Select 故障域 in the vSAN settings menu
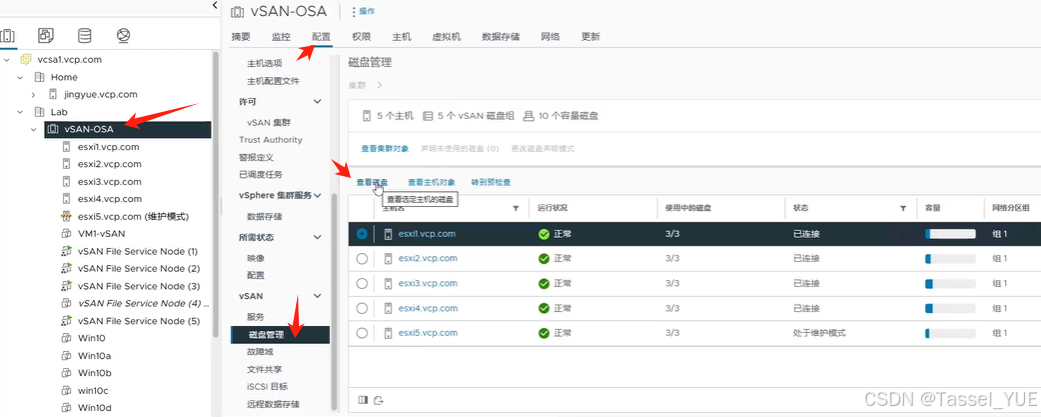The height and width of the screenshot is (417, 1041). [260, 352]
